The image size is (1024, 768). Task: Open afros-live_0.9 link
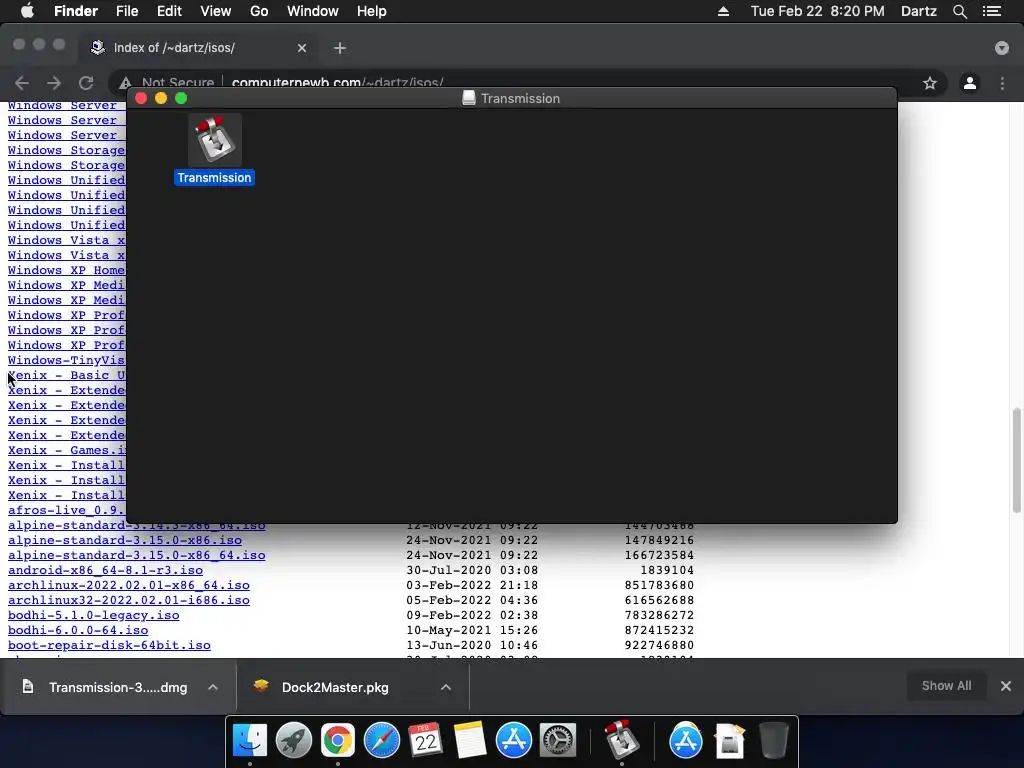pos(67,511)
